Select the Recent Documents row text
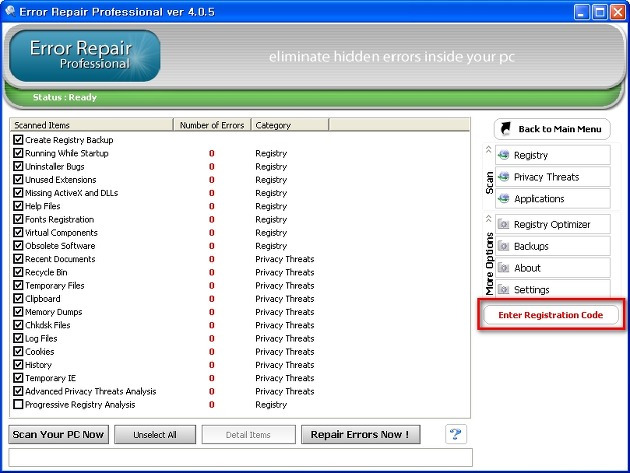Viewport: 630px width, 473px height. pyautogui.click(x=60, y=259)
